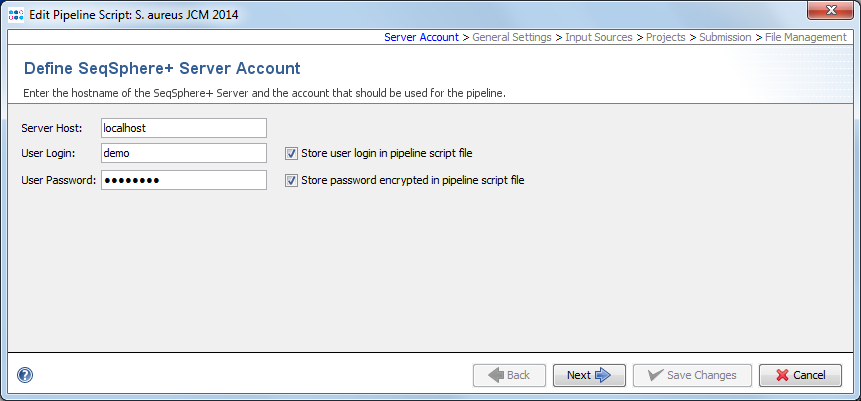Image resolution: width=861 pixels, height=401 pixels.
Task: Click the 'User Password:' label
Action: (x=59, y=180)
